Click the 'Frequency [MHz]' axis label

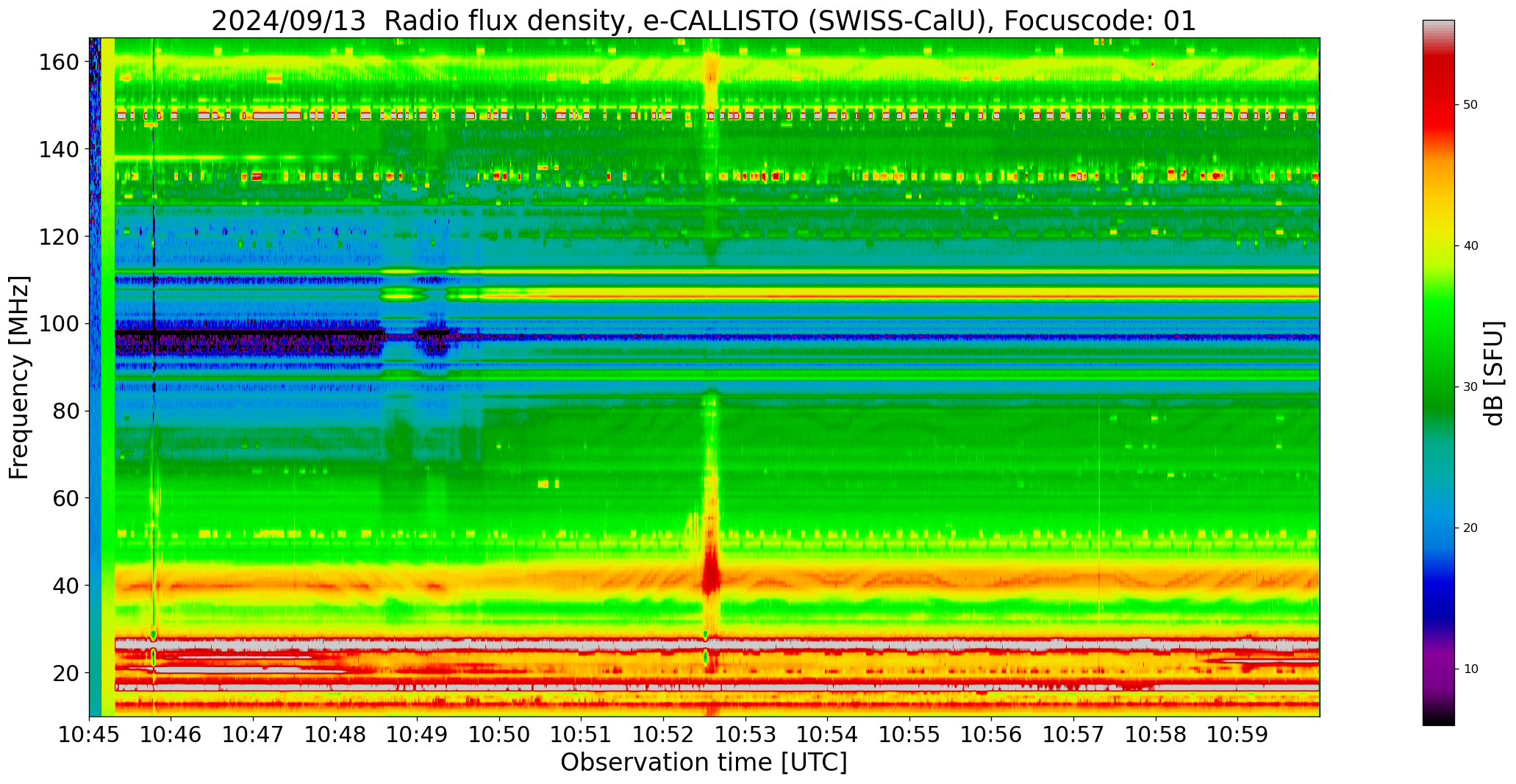point(20,377)
